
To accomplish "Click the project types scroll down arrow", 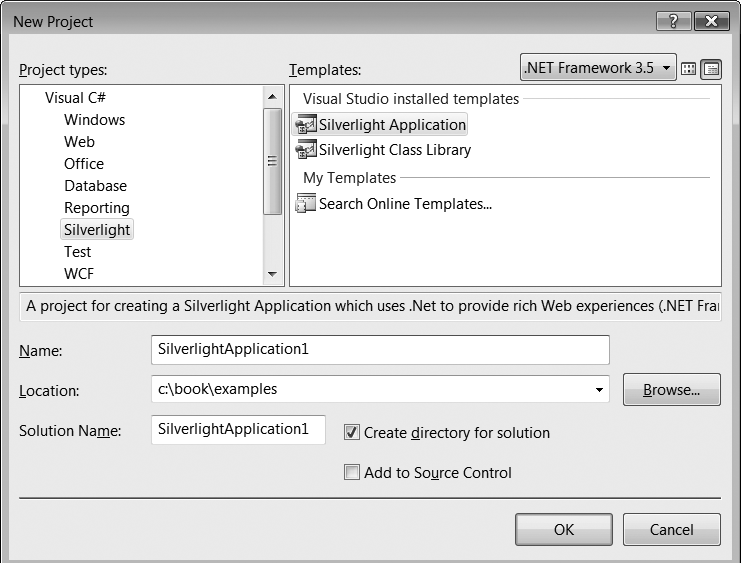I will tap(272, 274).
